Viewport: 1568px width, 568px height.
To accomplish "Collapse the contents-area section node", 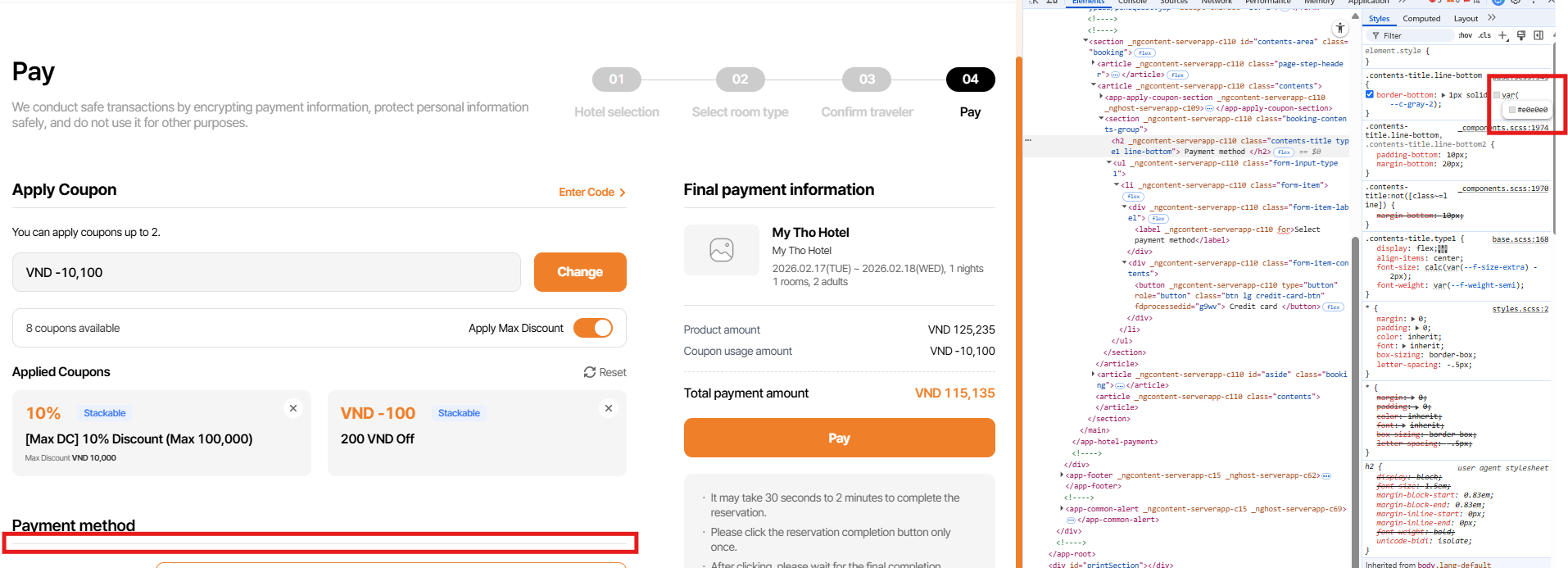I will coord(1086,41).
